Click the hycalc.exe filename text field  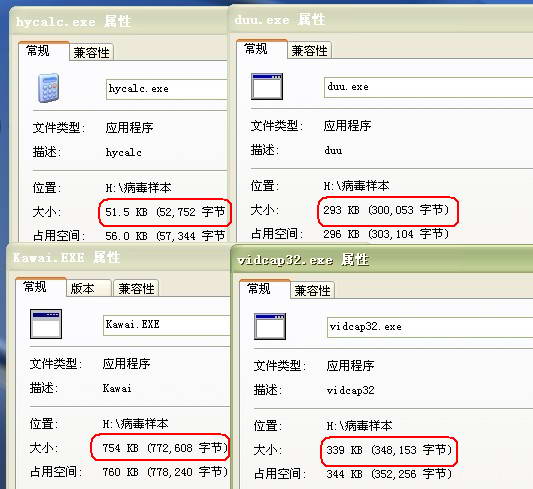coord(167,89)
